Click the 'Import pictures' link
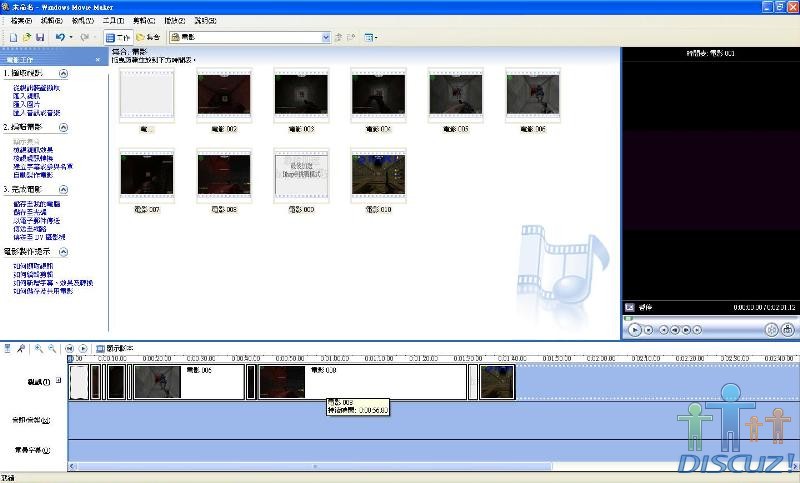The width and height of the screenshot is (800, 483). (27, 104)
